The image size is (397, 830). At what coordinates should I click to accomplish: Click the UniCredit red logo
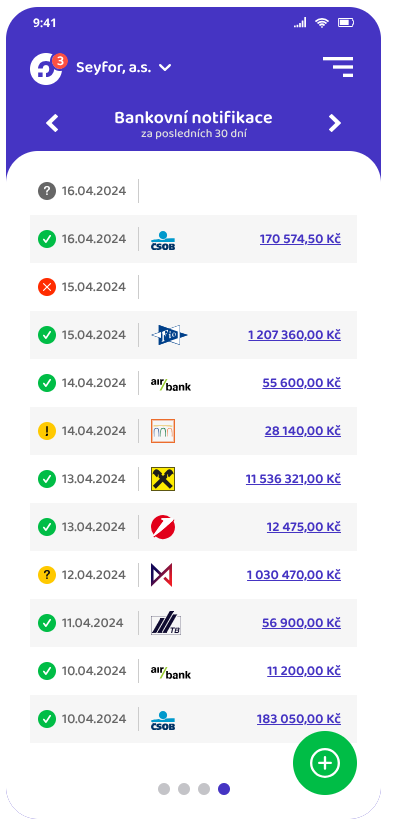(x=163, y=527)
